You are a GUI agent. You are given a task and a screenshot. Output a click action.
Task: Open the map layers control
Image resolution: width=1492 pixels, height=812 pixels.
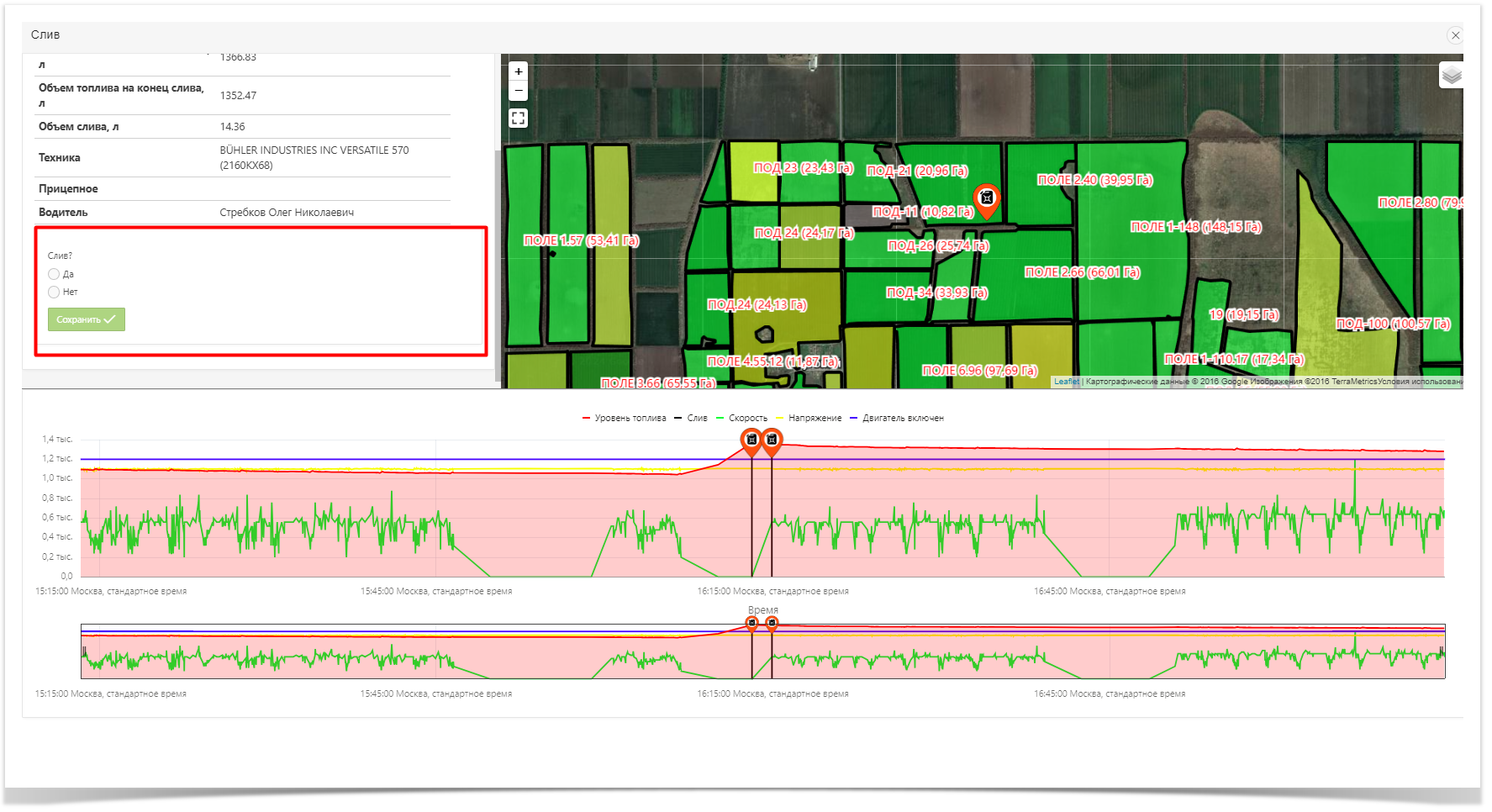[1451, 76]
